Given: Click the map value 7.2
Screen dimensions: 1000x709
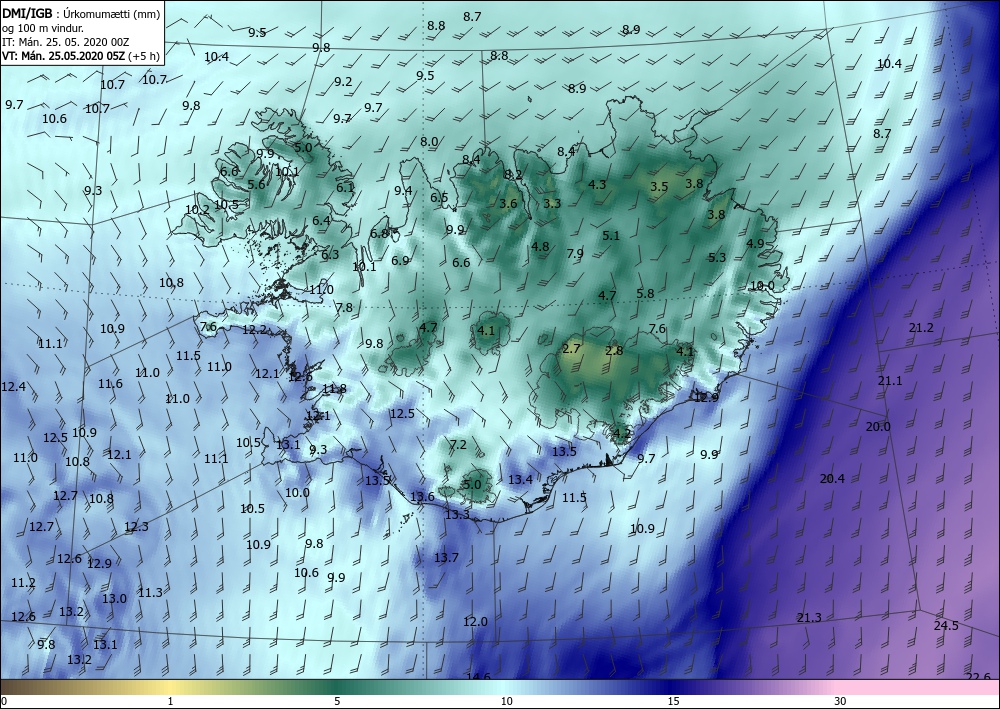Looking at the screenshot, I should (459, 444).
